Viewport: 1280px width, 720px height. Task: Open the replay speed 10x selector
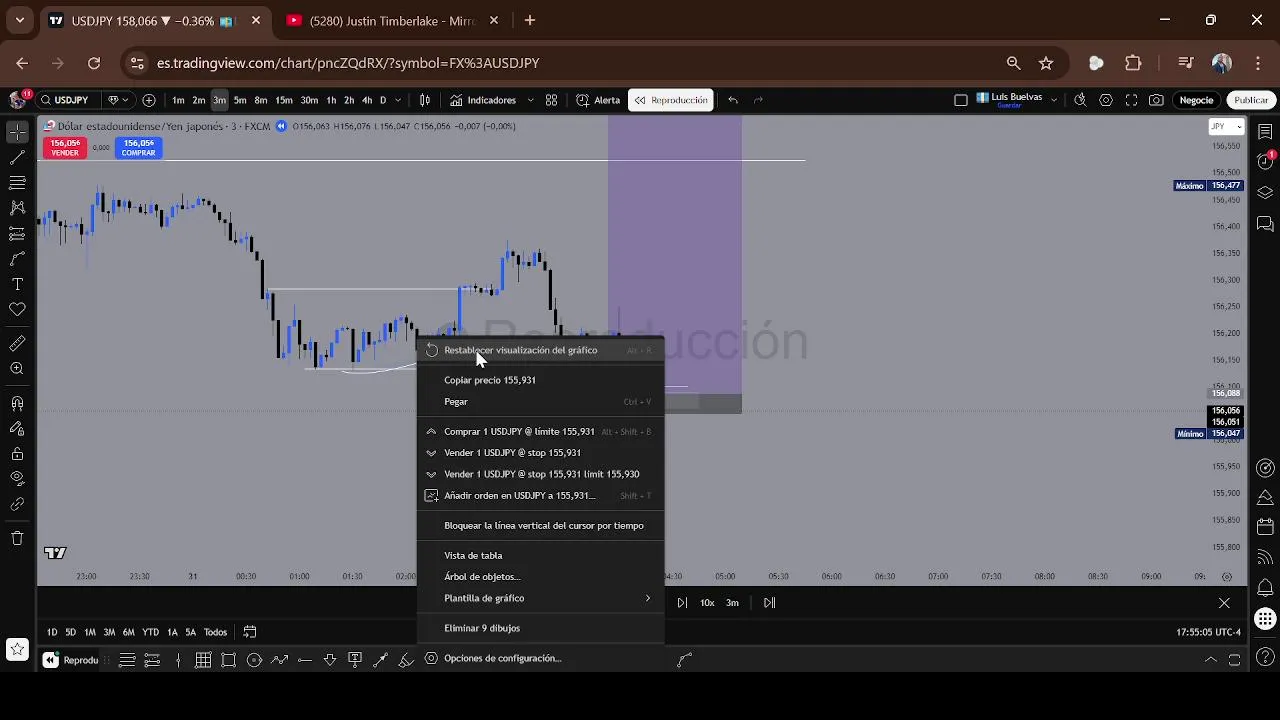click(707, 603)
